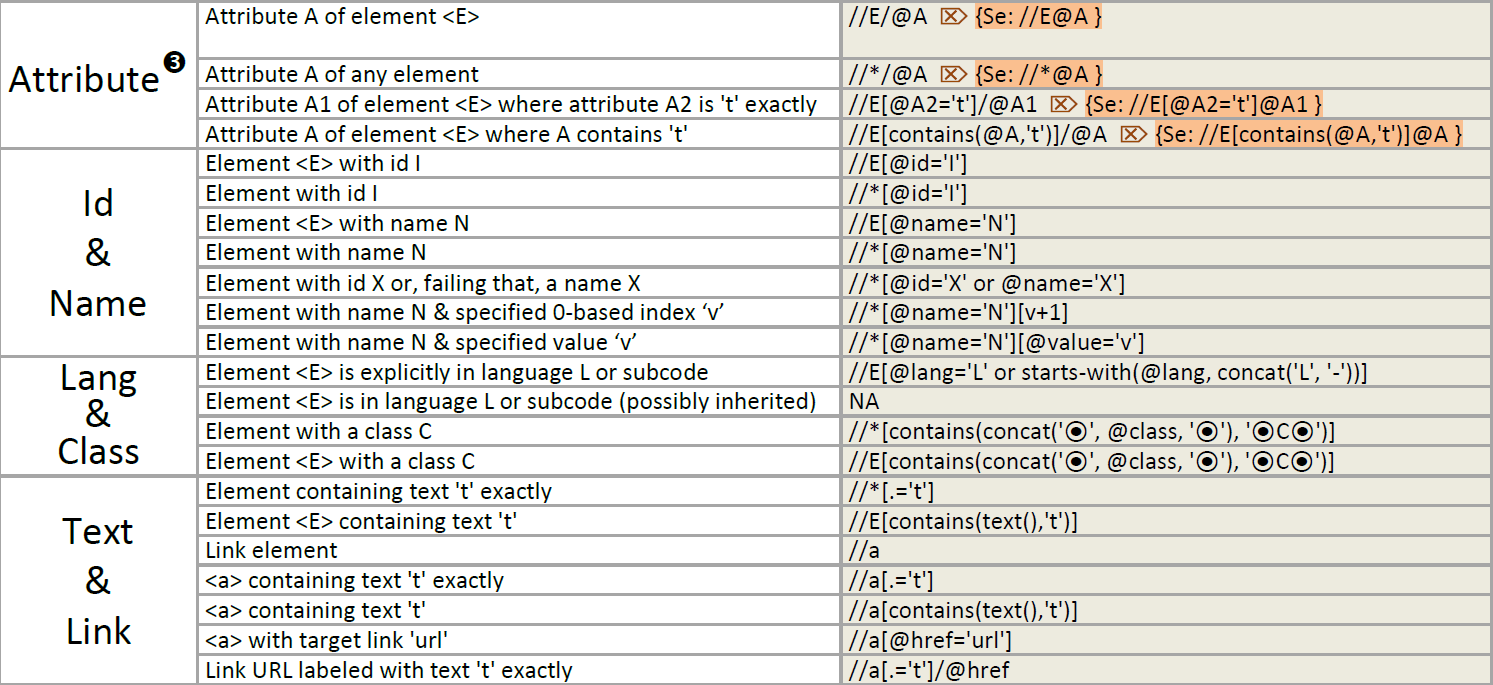This screenshot has width=1493, height=685.
Task: Click the //a XPath expression cell
Action: click(x=864, y=551)
